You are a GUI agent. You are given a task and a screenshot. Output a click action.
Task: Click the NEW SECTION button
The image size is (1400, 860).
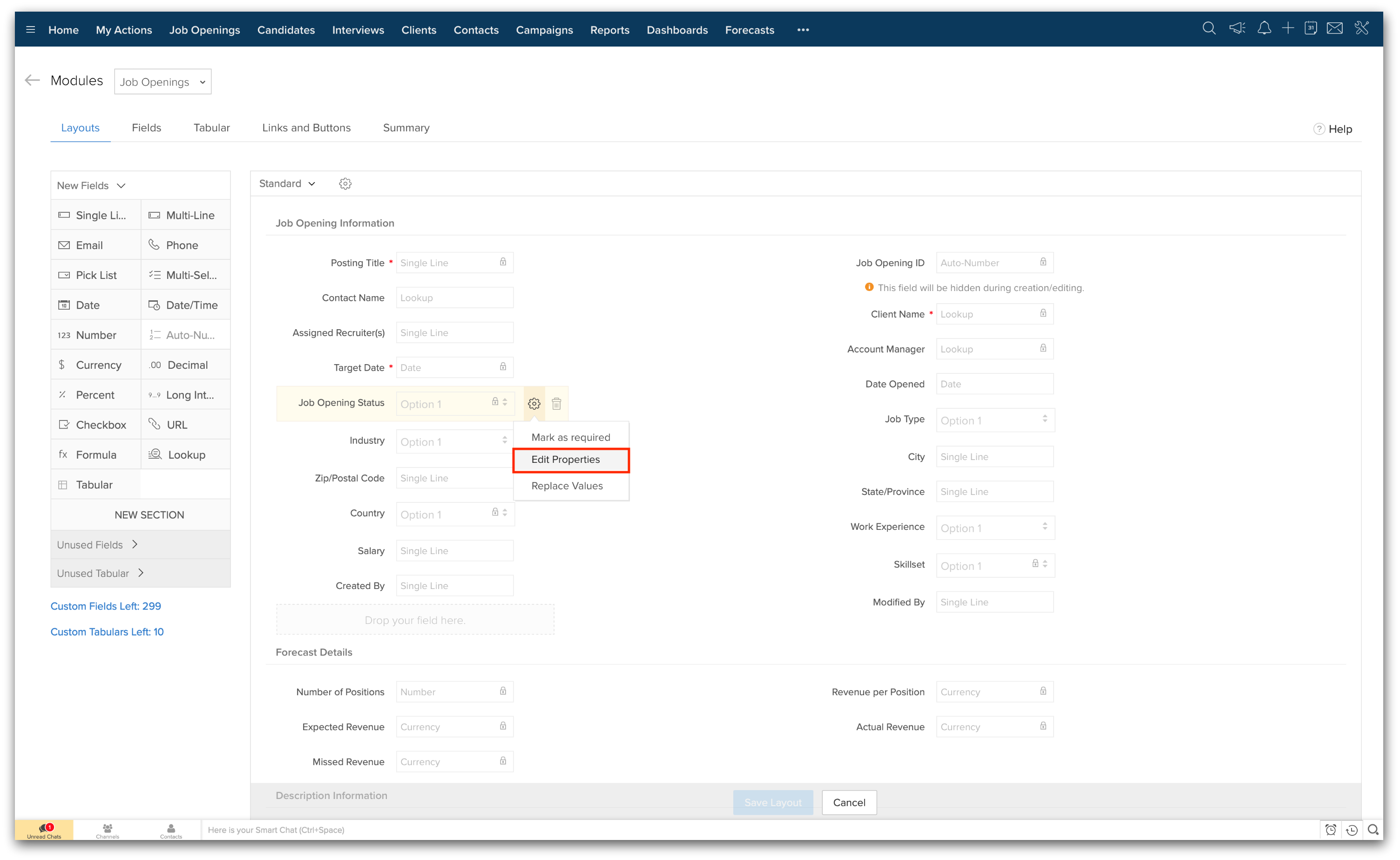[x=149, y=515]
